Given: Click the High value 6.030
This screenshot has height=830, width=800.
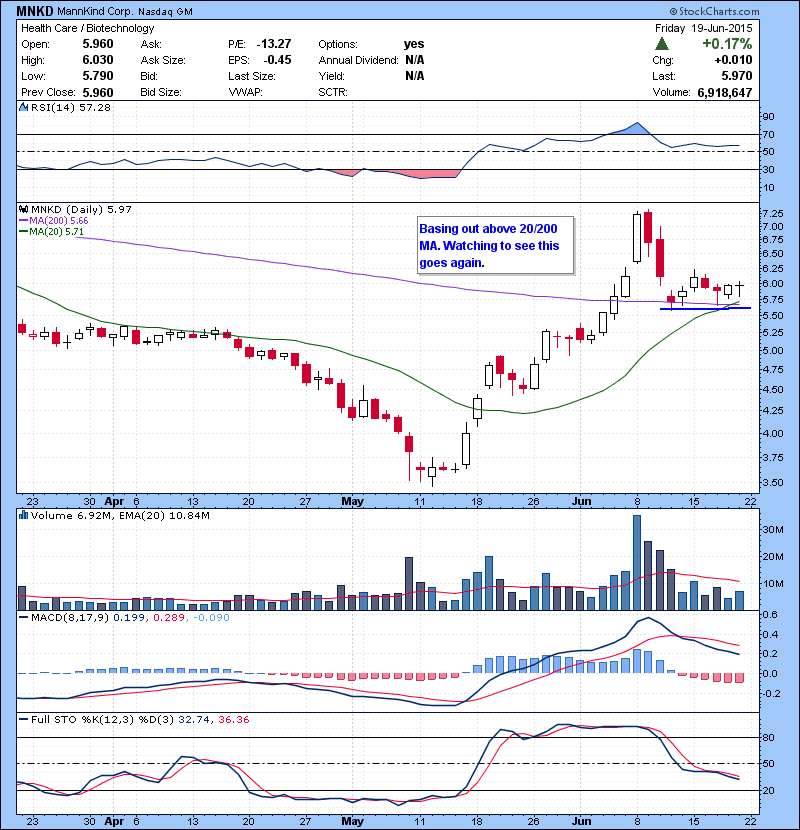Looking at the screenshot, I should pos(98,60).
